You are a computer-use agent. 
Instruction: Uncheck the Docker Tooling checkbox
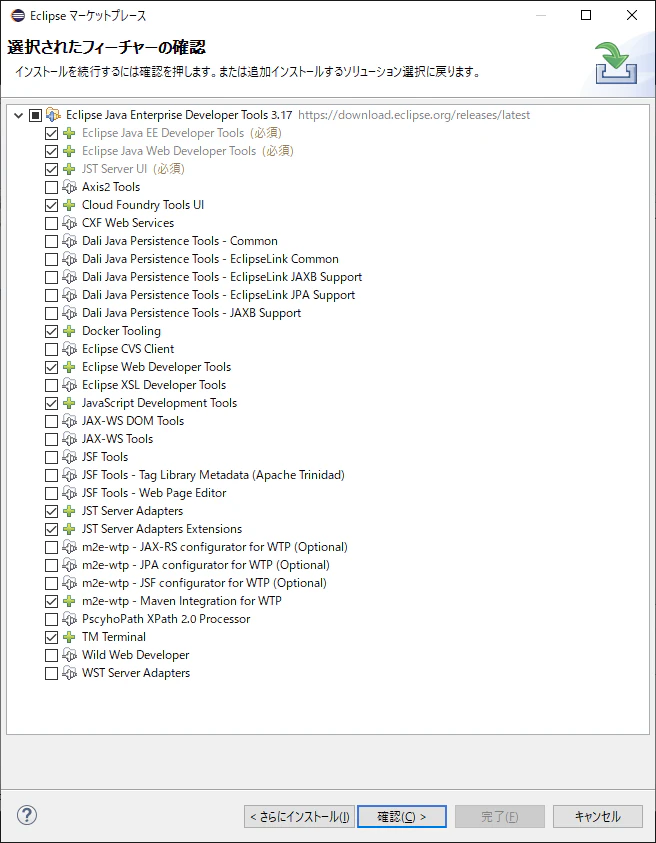point(51,331)
